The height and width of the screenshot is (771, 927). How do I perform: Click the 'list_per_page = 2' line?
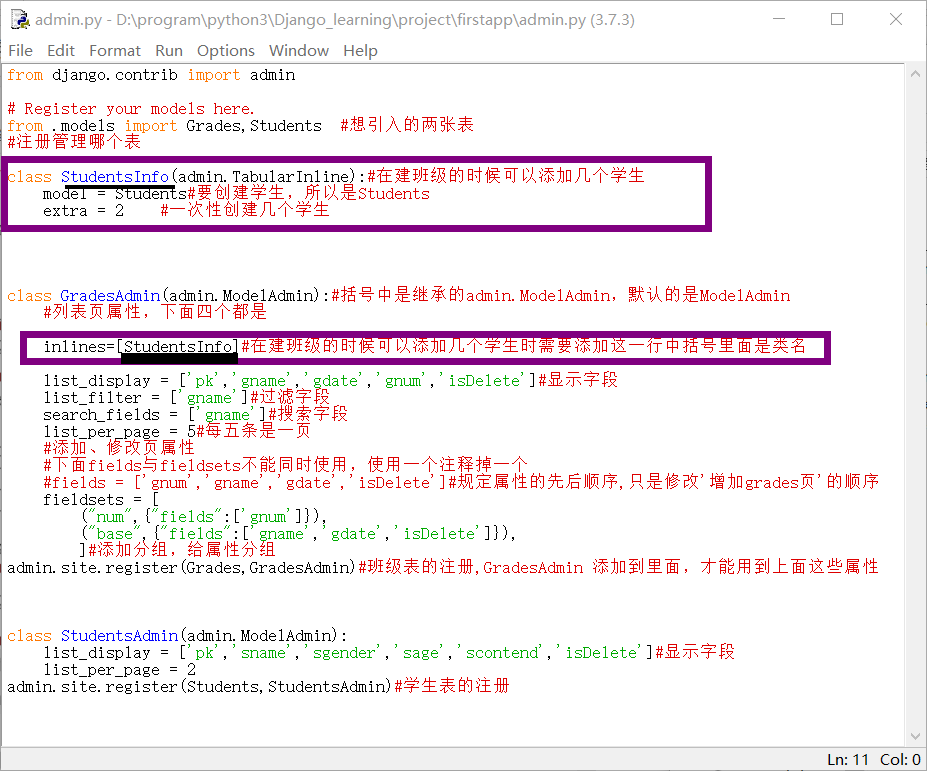pos(119,670)
